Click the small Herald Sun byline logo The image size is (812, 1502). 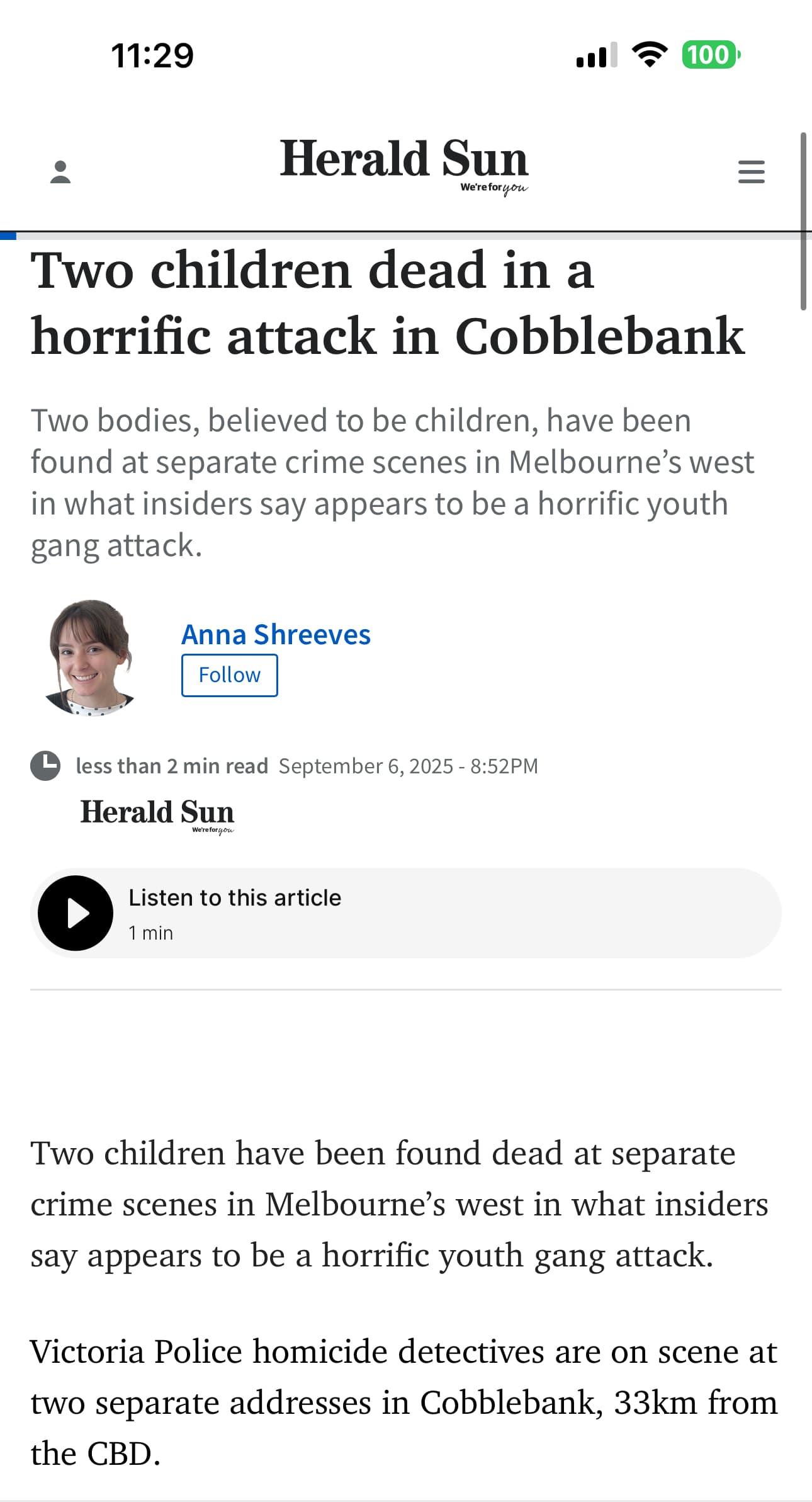157,814
